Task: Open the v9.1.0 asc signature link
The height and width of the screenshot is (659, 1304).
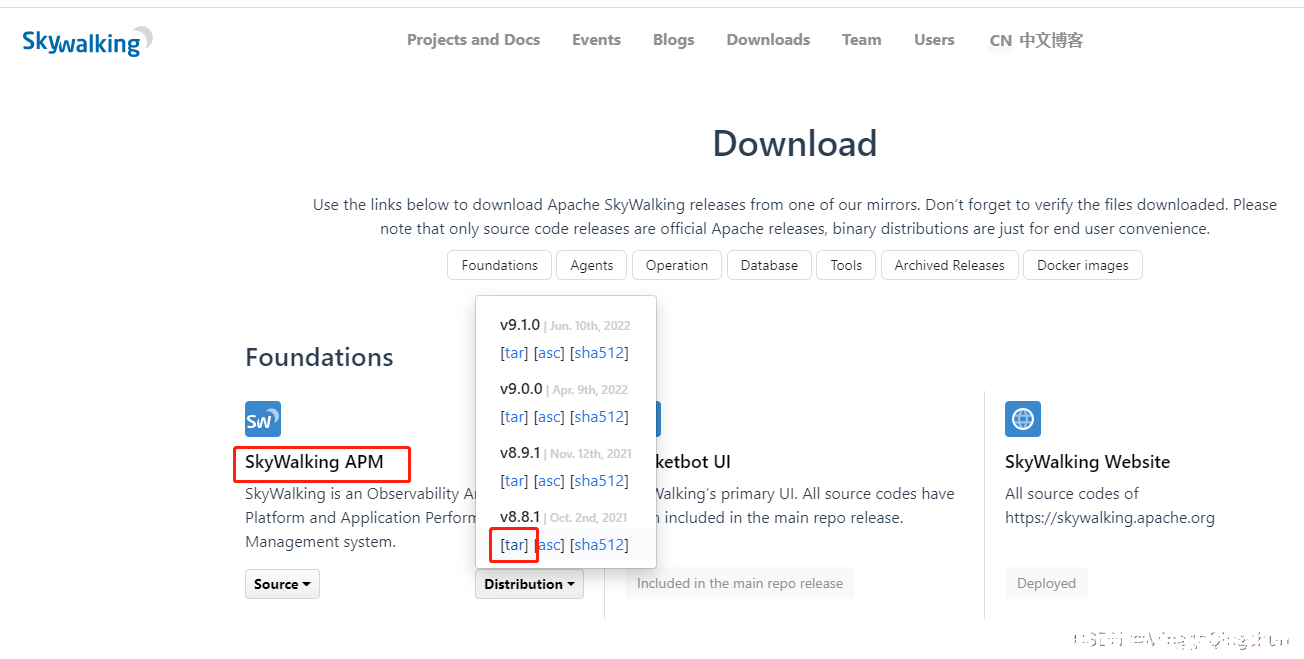Action: pyautogui.click(x=549, y=353)
